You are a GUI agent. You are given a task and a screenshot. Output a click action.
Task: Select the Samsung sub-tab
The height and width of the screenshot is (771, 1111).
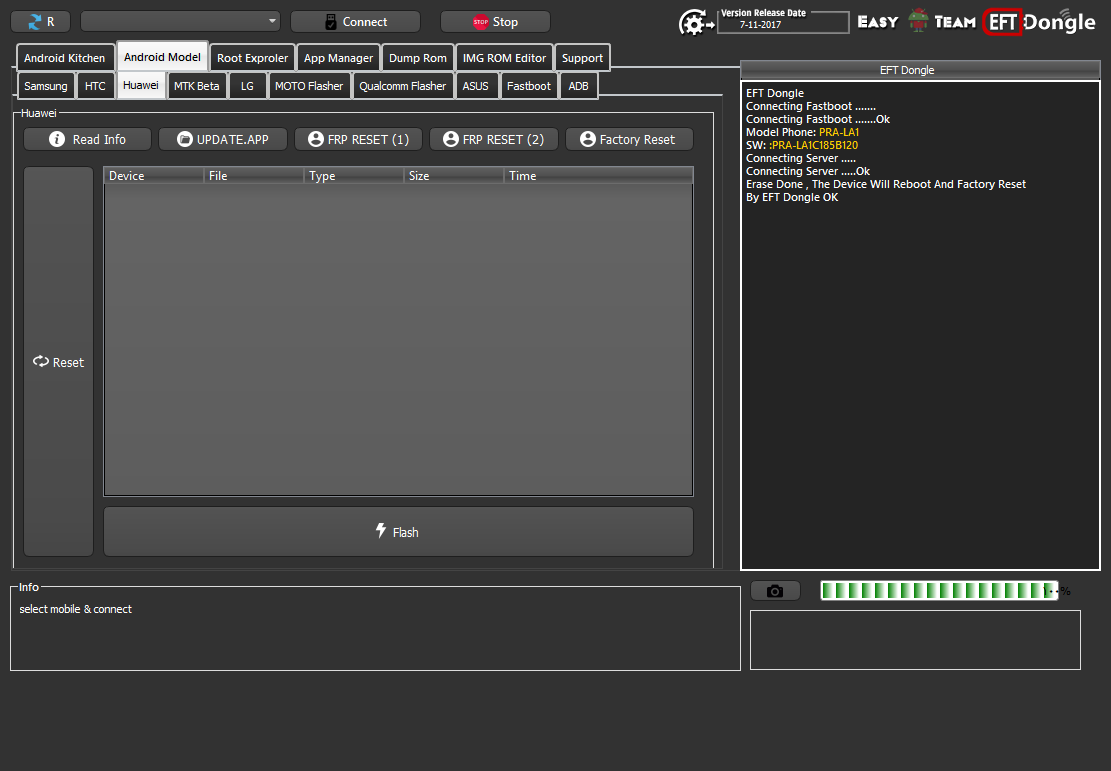click(45, 86)
